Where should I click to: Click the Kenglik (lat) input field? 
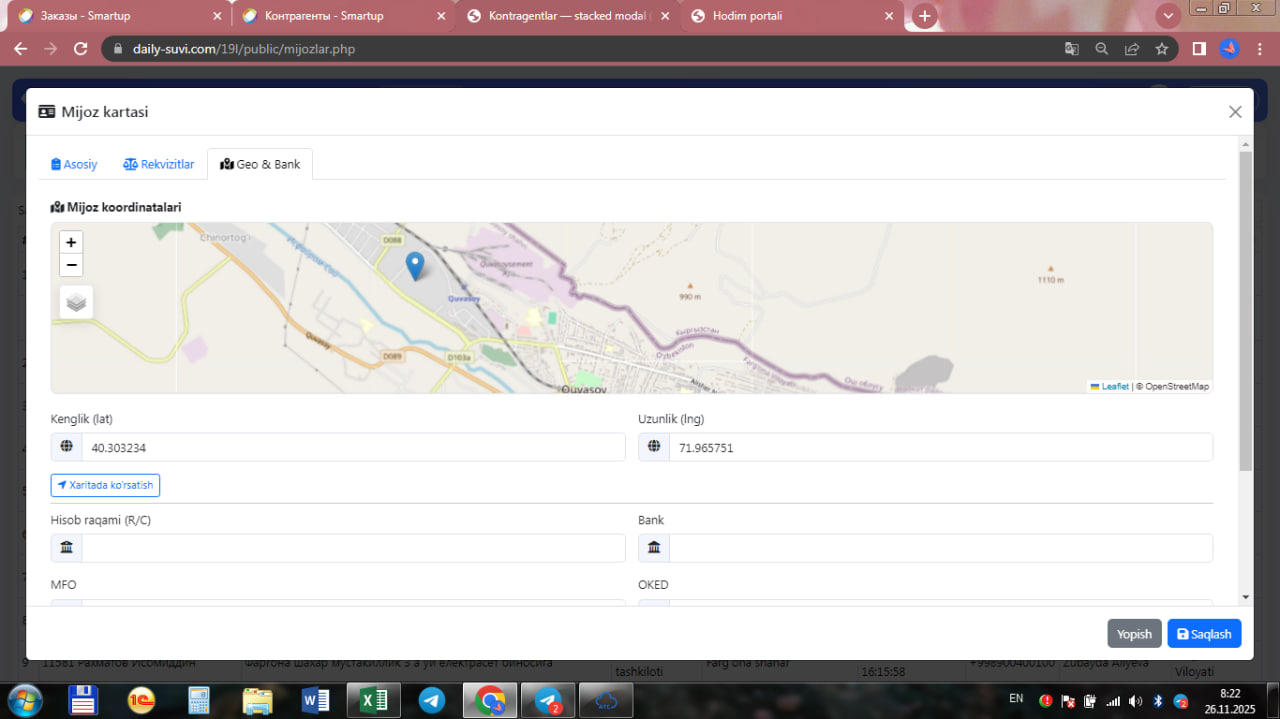pos(353,448)
